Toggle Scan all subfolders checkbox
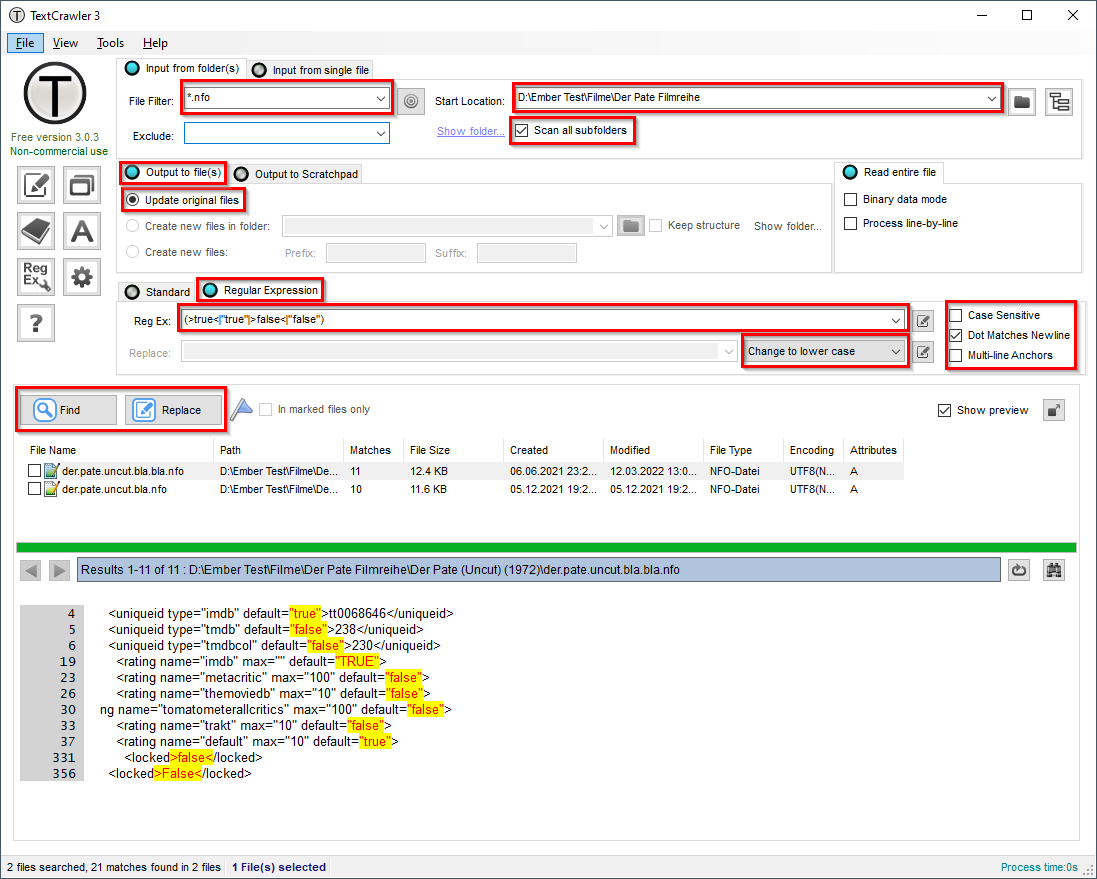Screen dimensions: 1097x879 (522, 130)
